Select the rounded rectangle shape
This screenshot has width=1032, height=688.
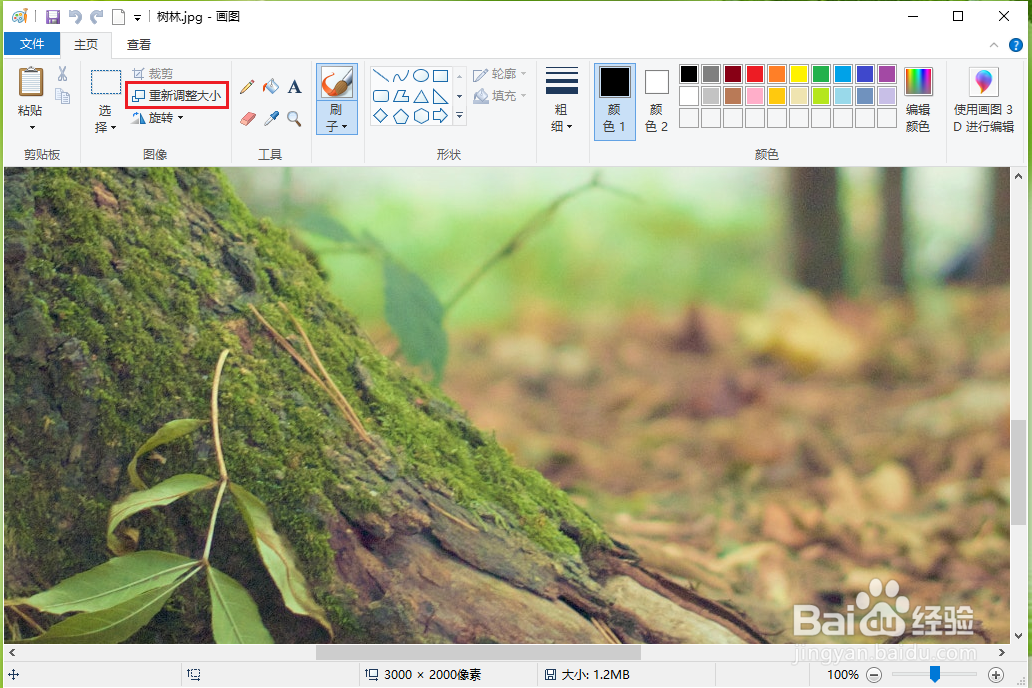click(380, 96)
